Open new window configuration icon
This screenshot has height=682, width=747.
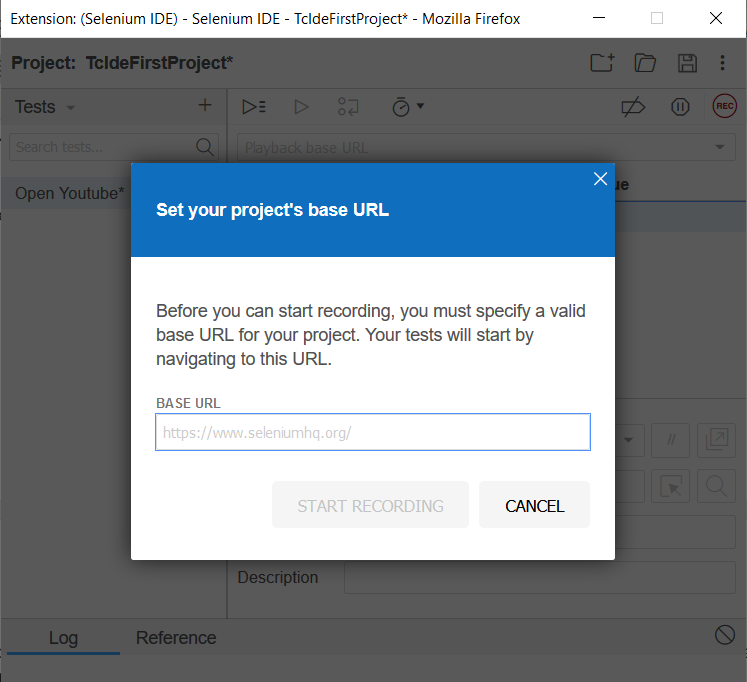(x=717, y=440)
